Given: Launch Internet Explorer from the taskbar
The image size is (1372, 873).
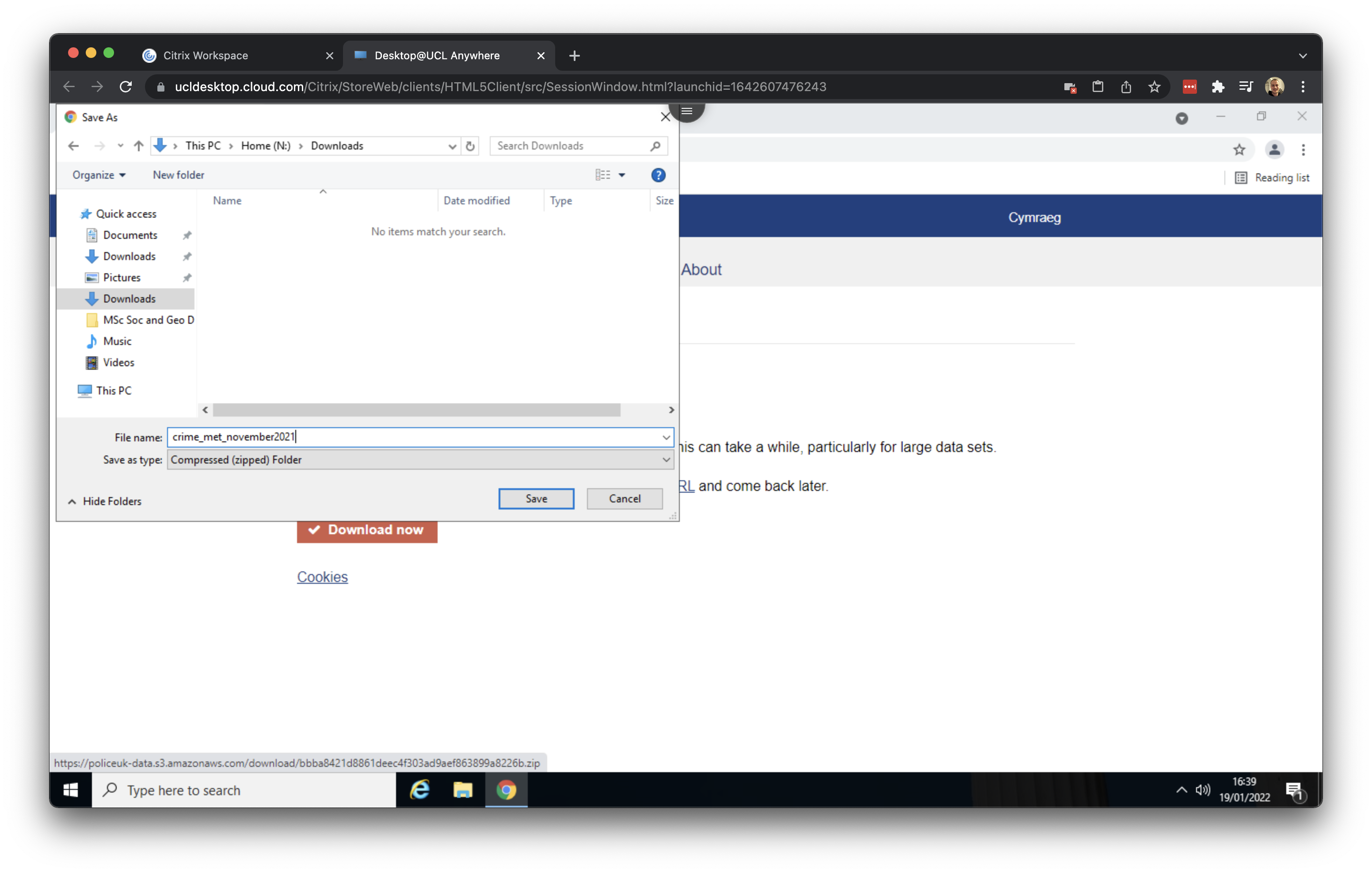Looking at the screenshot, I should coord(420,790).
